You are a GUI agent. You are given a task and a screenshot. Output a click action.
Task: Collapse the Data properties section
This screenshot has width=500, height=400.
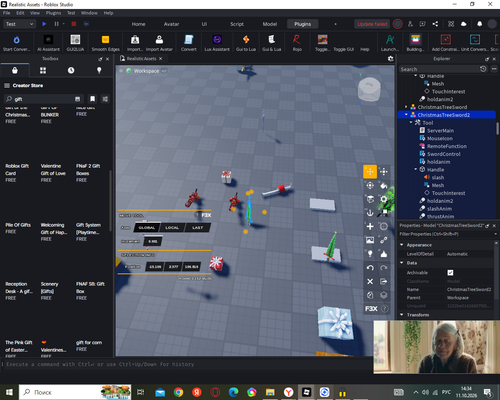pyautogui.click(x=402, y=263)
